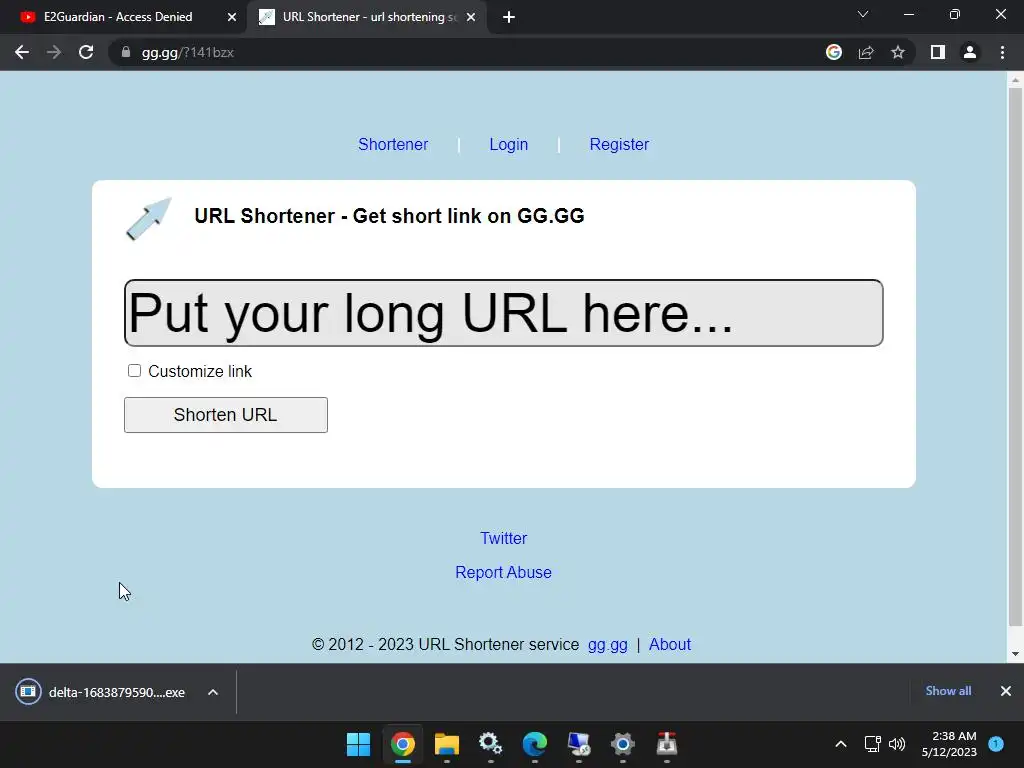Image resolution: width=1024 pixels, height=768 pixels.
Task: Open the Chrome profile menu
Action: point(970,52)
